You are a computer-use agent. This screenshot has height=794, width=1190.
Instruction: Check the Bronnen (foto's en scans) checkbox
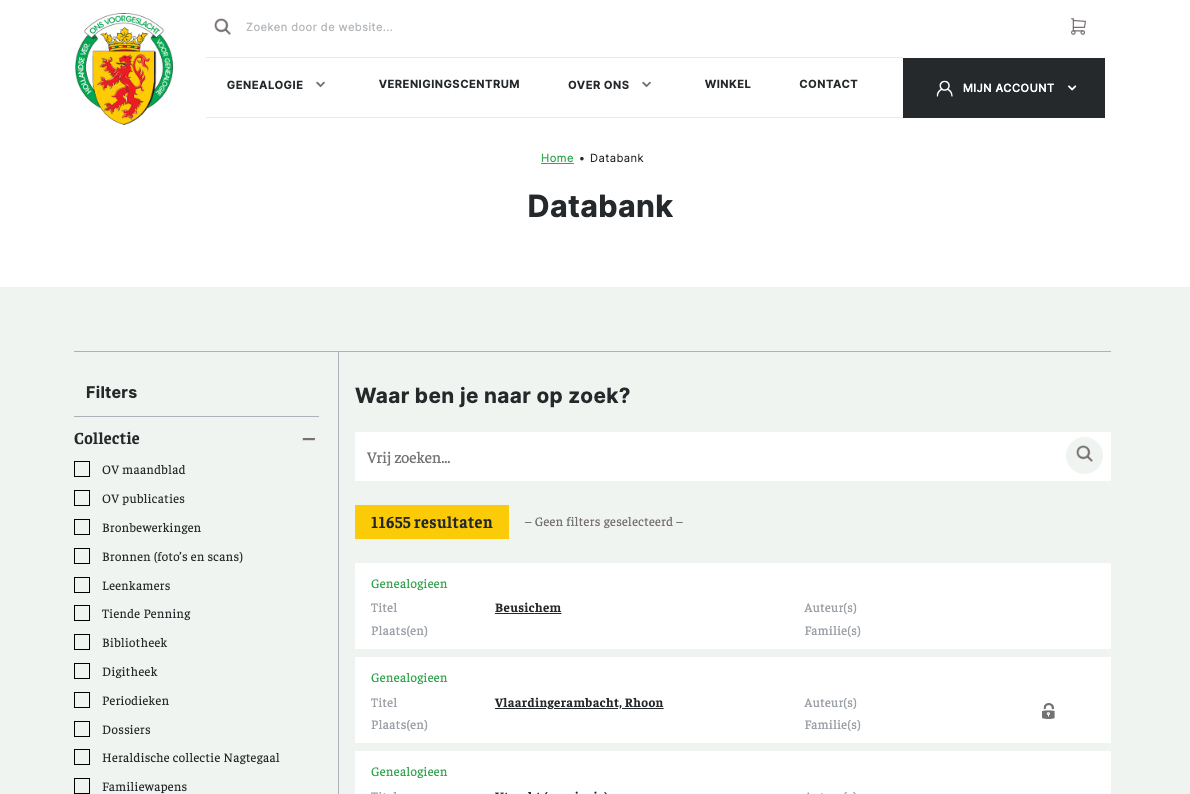(x=82, y=556)
